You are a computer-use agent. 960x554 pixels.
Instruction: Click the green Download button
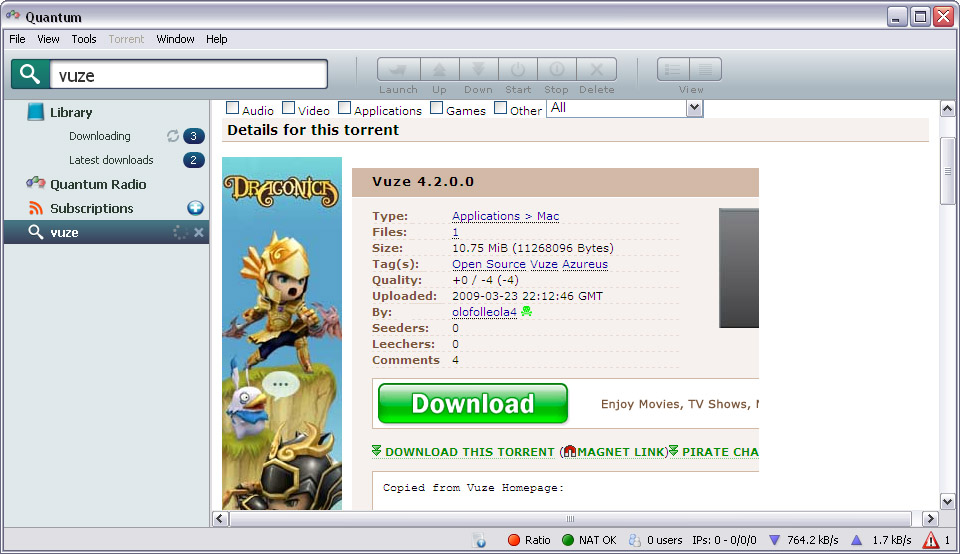[473, 403]
